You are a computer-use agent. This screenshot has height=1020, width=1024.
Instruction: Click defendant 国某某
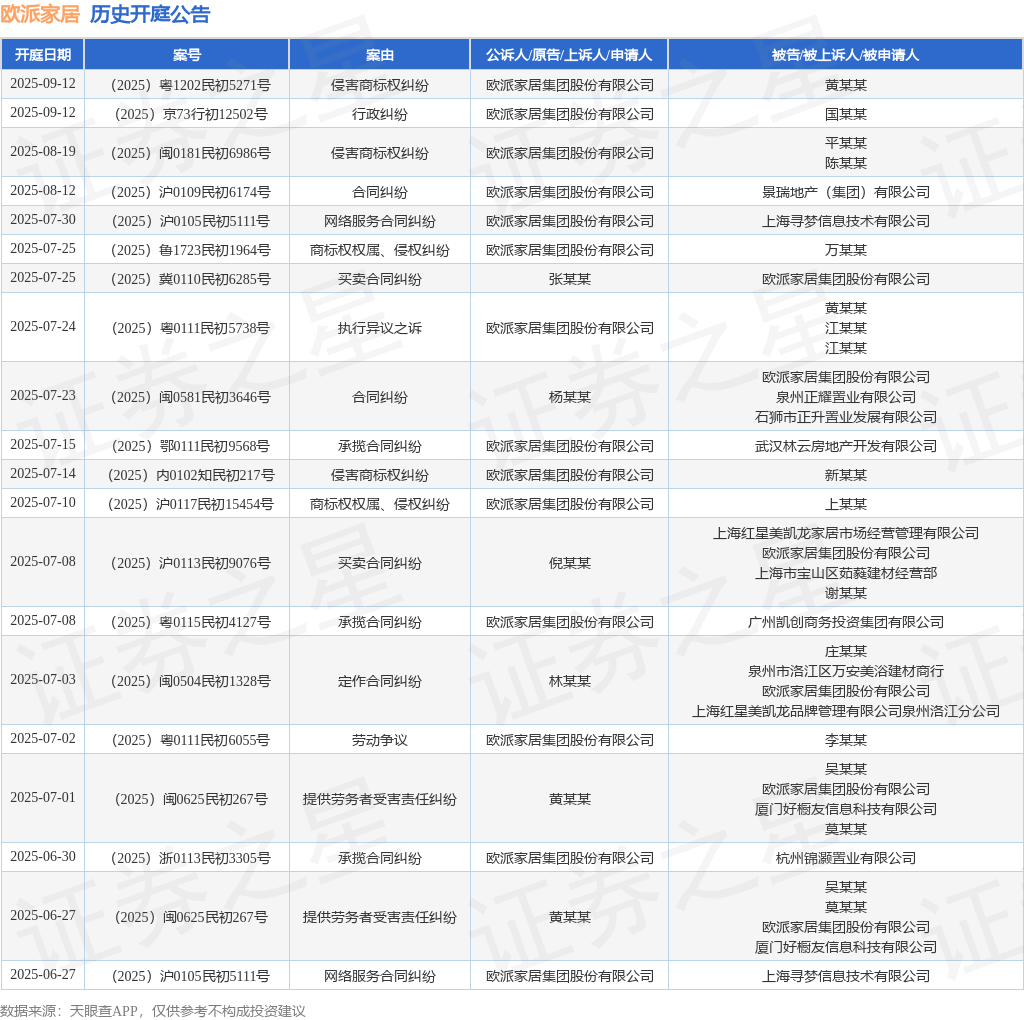pos(846,114)
